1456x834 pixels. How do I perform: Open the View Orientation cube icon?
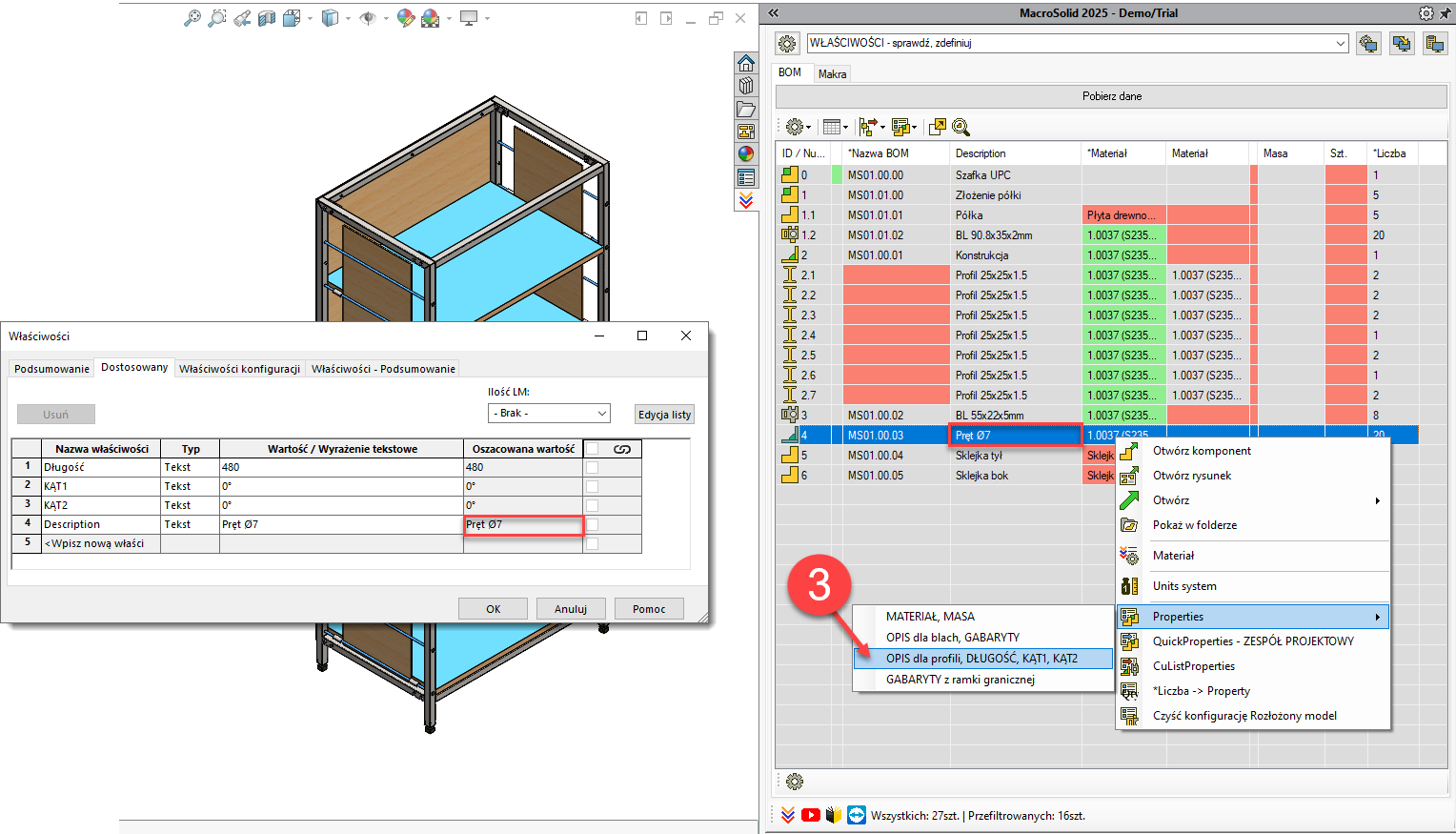point(292,18)
